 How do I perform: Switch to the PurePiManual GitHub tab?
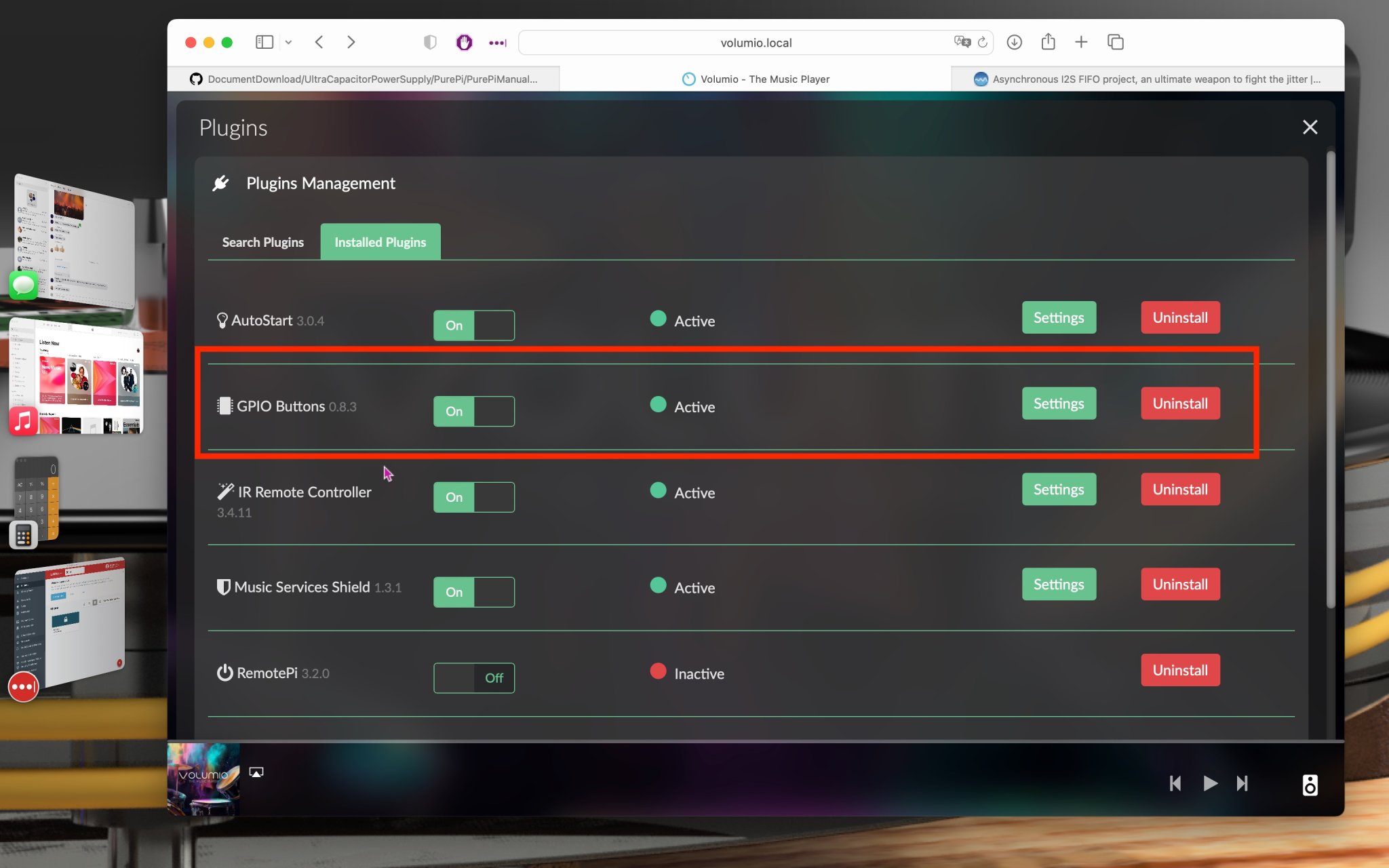point(364,79)
